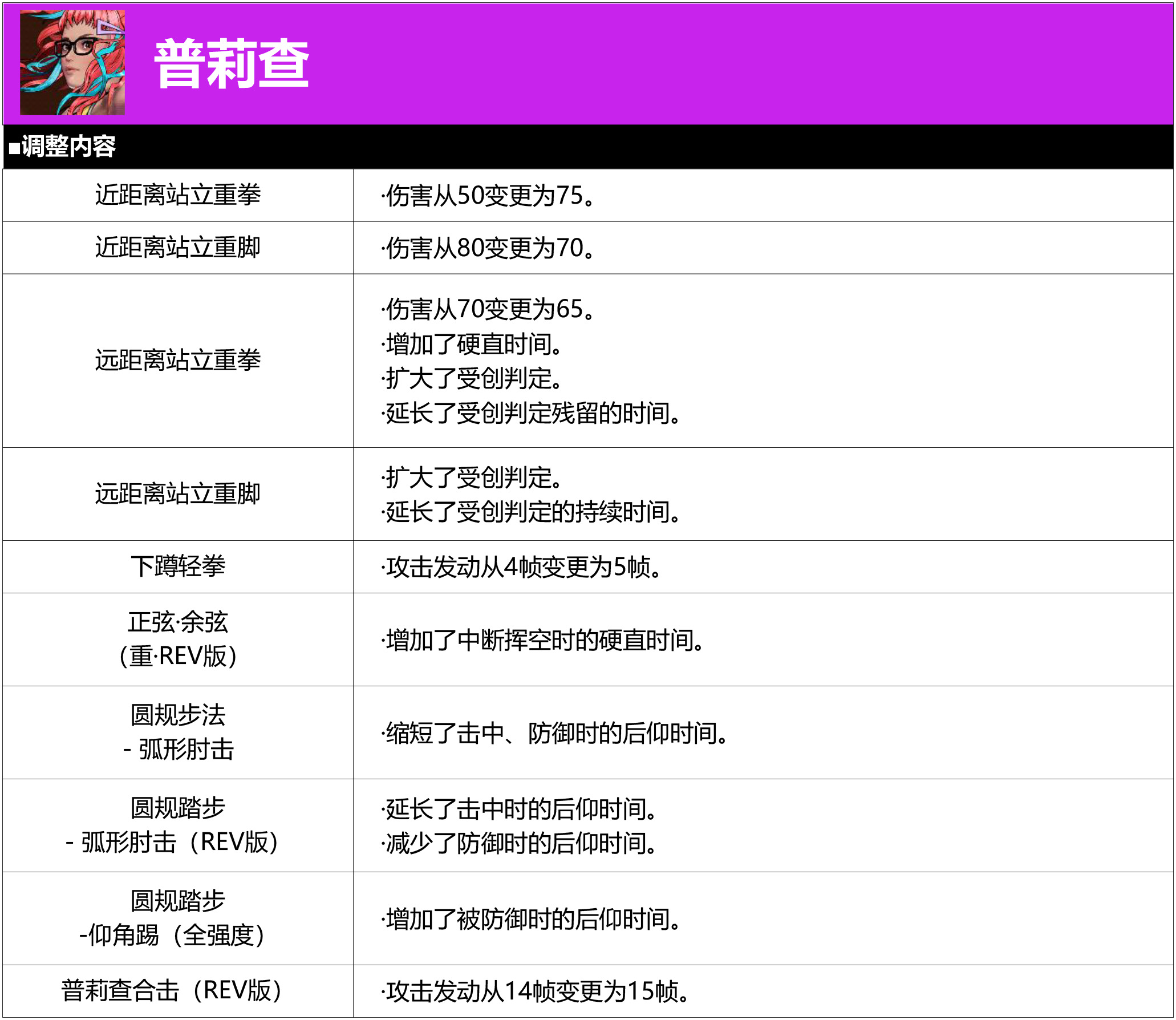The width and height of the screenshot is (1176, 1020).
Task: Click the 普莉查 title text
Action: click(232, 64)
